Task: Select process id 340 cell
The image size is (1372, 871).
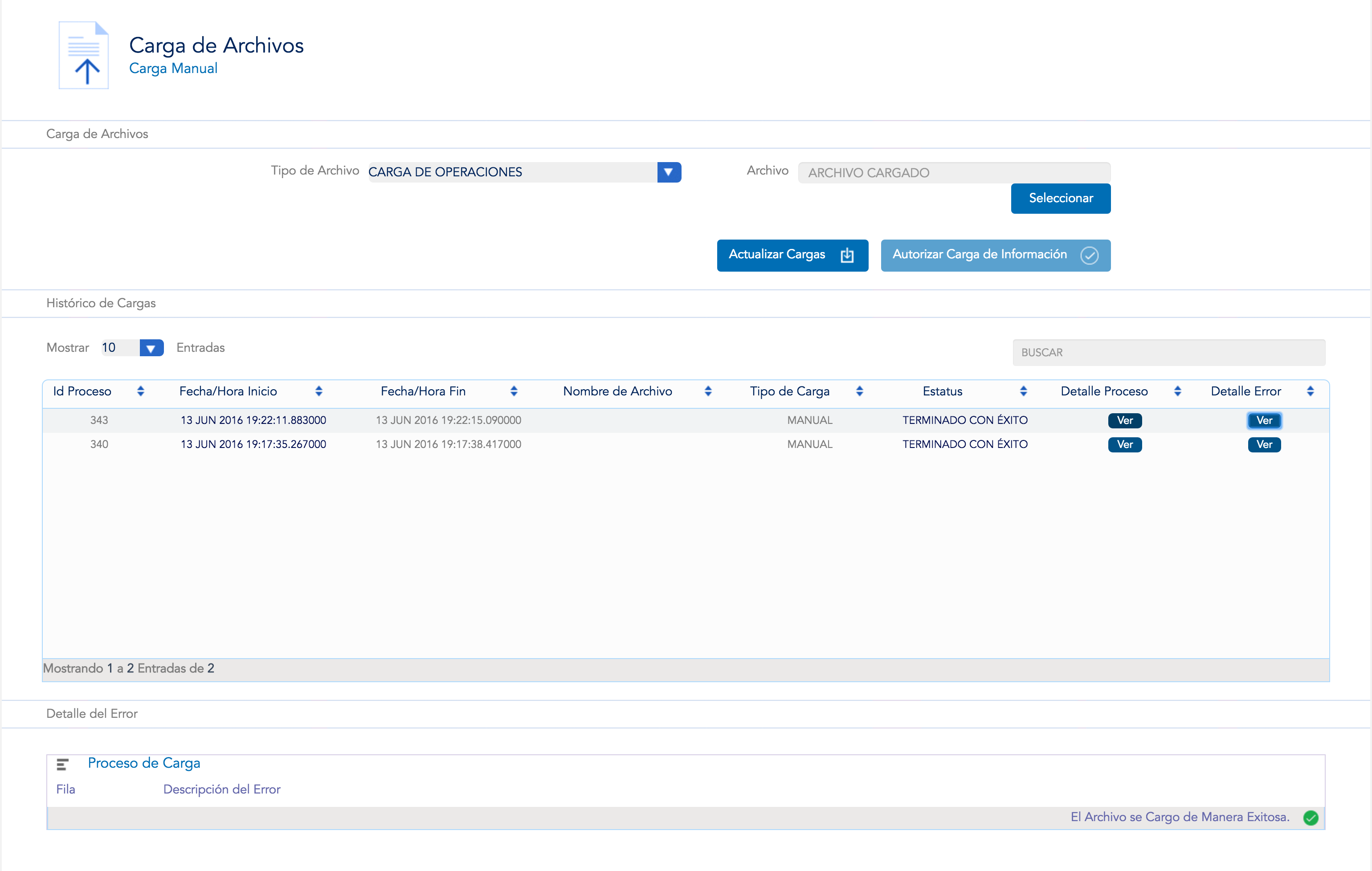Action: click(99, 444)
